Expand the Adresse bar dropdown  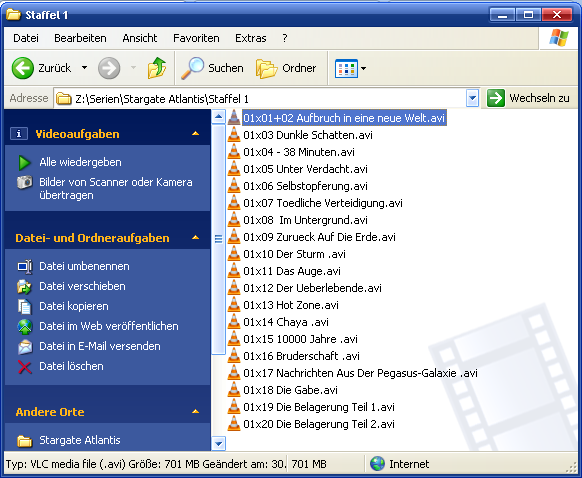pos(472,98)
